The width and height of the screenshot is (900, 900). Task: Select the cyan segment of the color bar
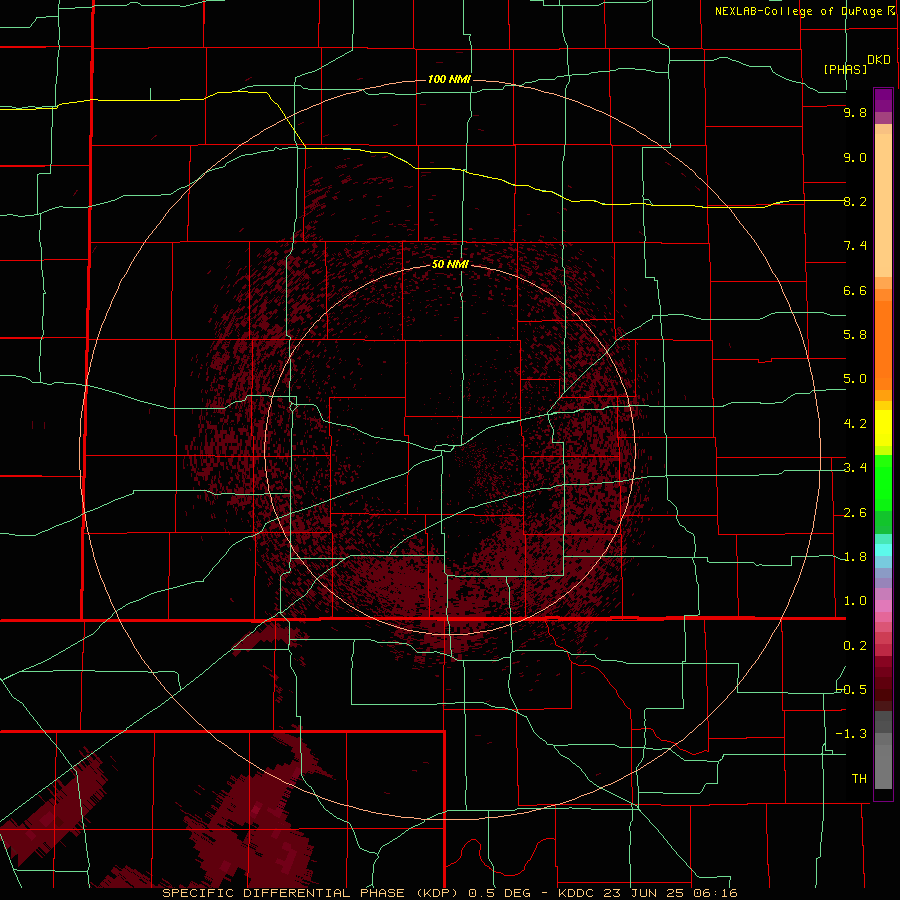pos(883,550)
